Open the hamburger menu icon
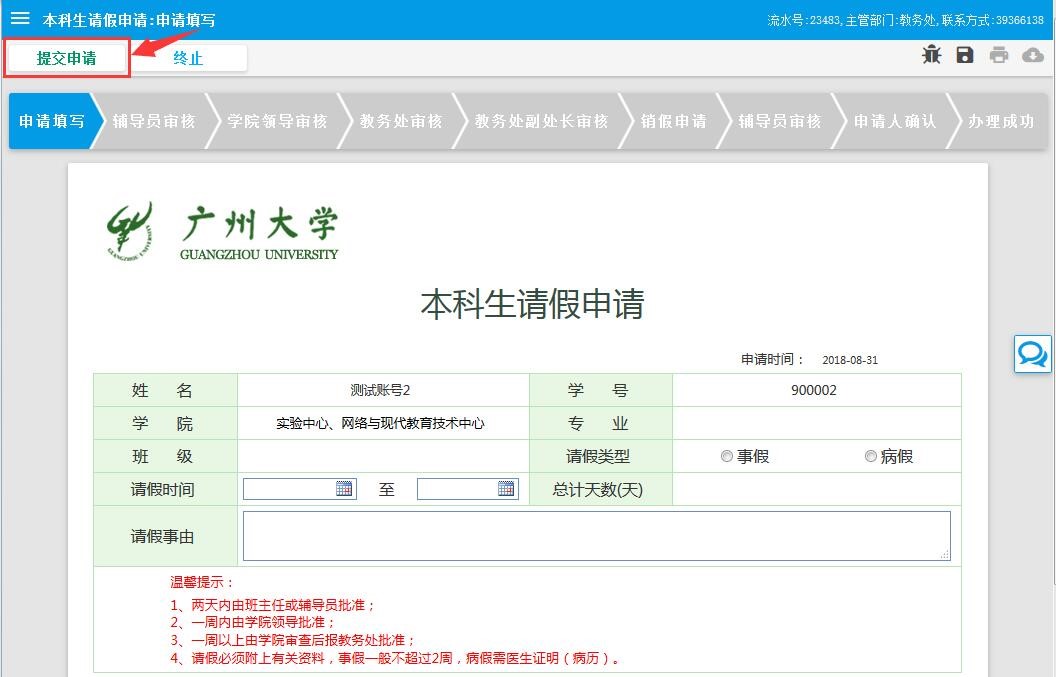Image resolution: width=1056 pixels, height=677 pixels. point(20,19)
